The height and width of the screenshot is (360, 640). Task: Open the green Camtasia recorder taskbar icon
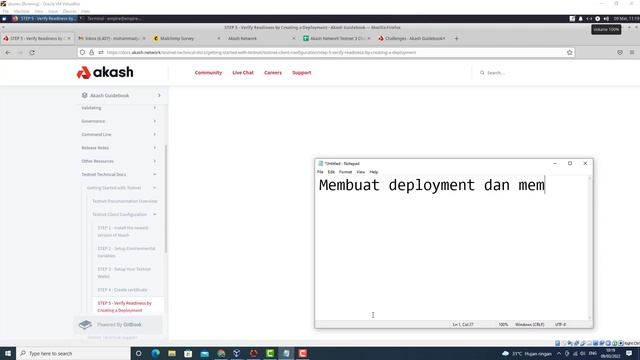point(270,353)
